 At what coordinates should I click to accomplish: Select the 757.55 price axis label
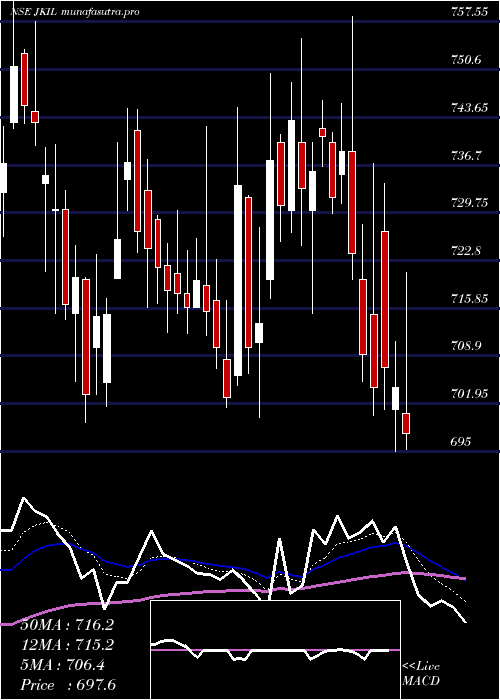(x=469, y=12)
